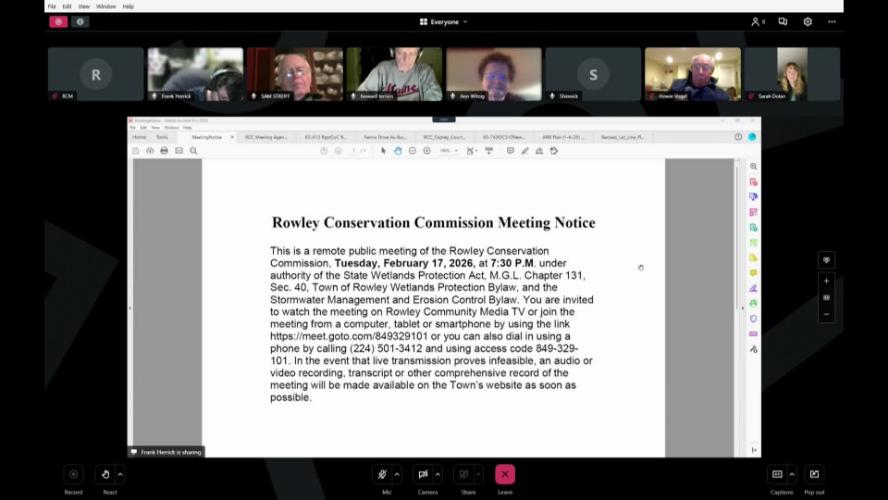Expand the Mic options arrow
The width and height of the screenshot is (888, 500).
pos(397,474)
